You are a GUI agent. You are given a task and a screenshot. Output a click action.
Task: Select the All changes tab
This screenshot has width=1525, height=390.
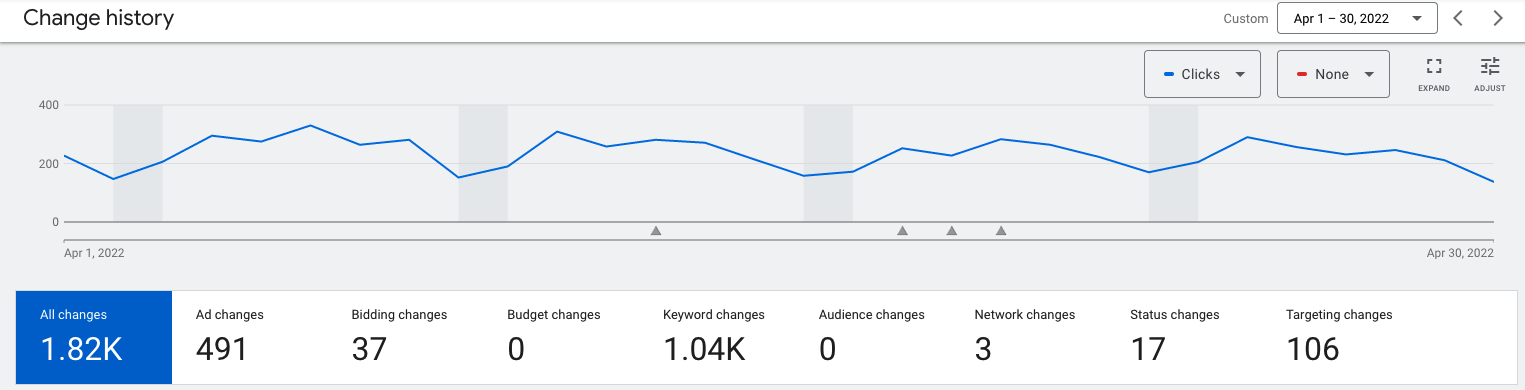click(x=94, y=337)
